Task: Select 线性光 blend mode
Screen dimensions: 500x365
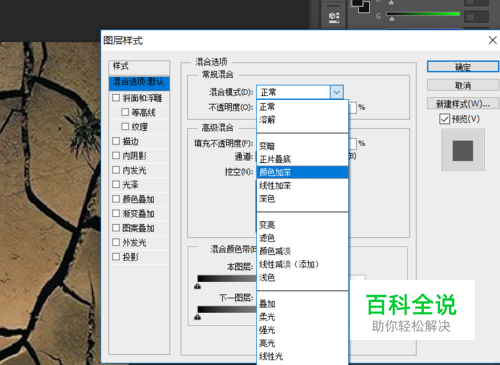Action: (302, 356)
